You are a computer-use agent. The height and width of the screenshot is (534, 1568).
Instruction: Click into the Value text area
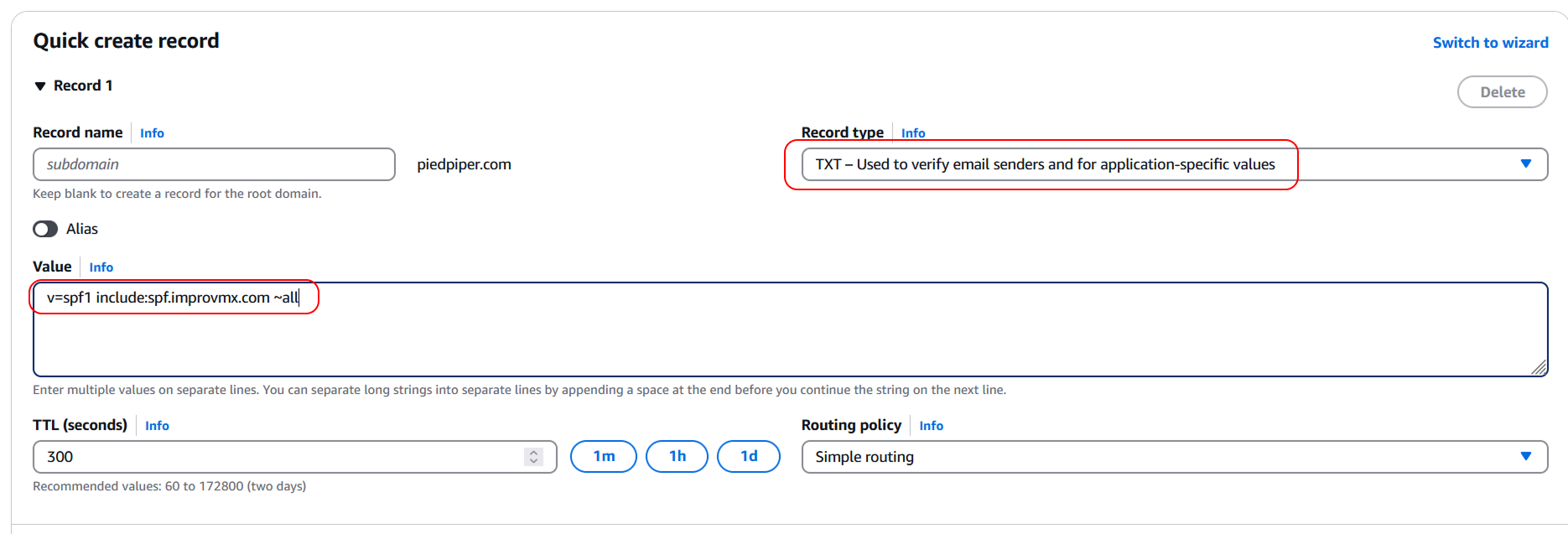tap(788, 335)
